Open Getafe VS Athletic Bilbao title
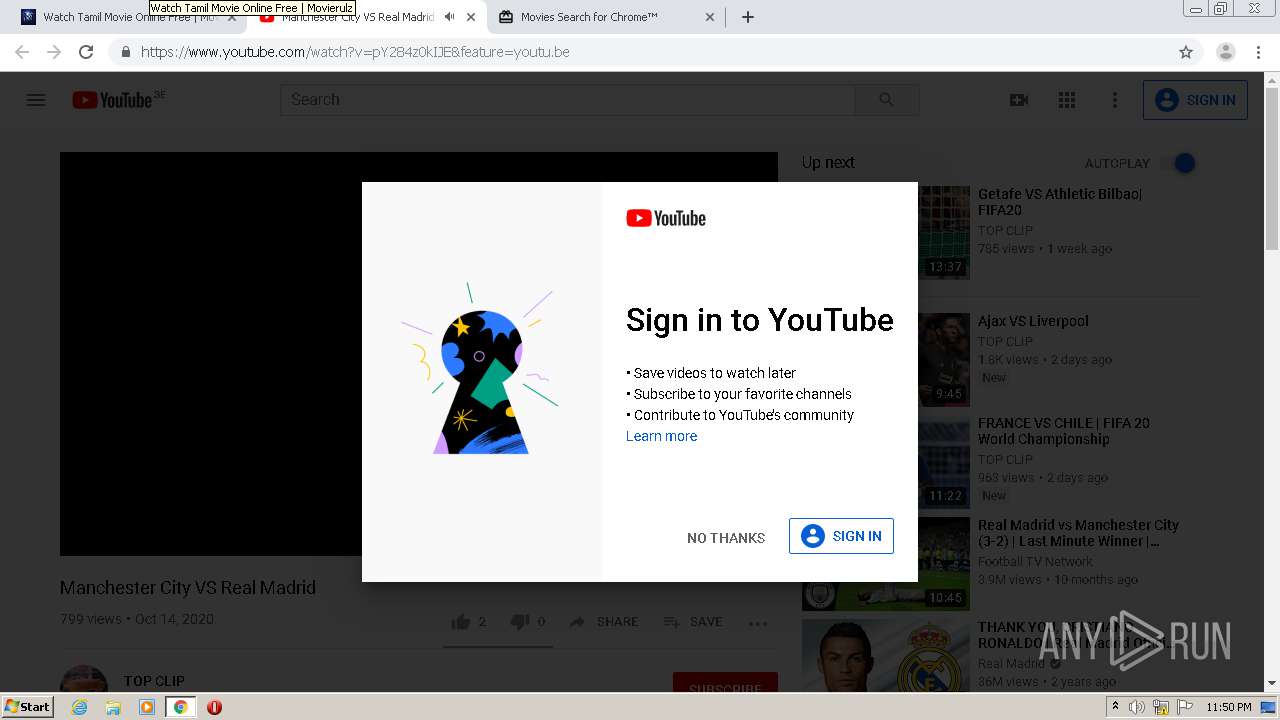Viewport: 1280px width, 720px height. point(1060,202)
